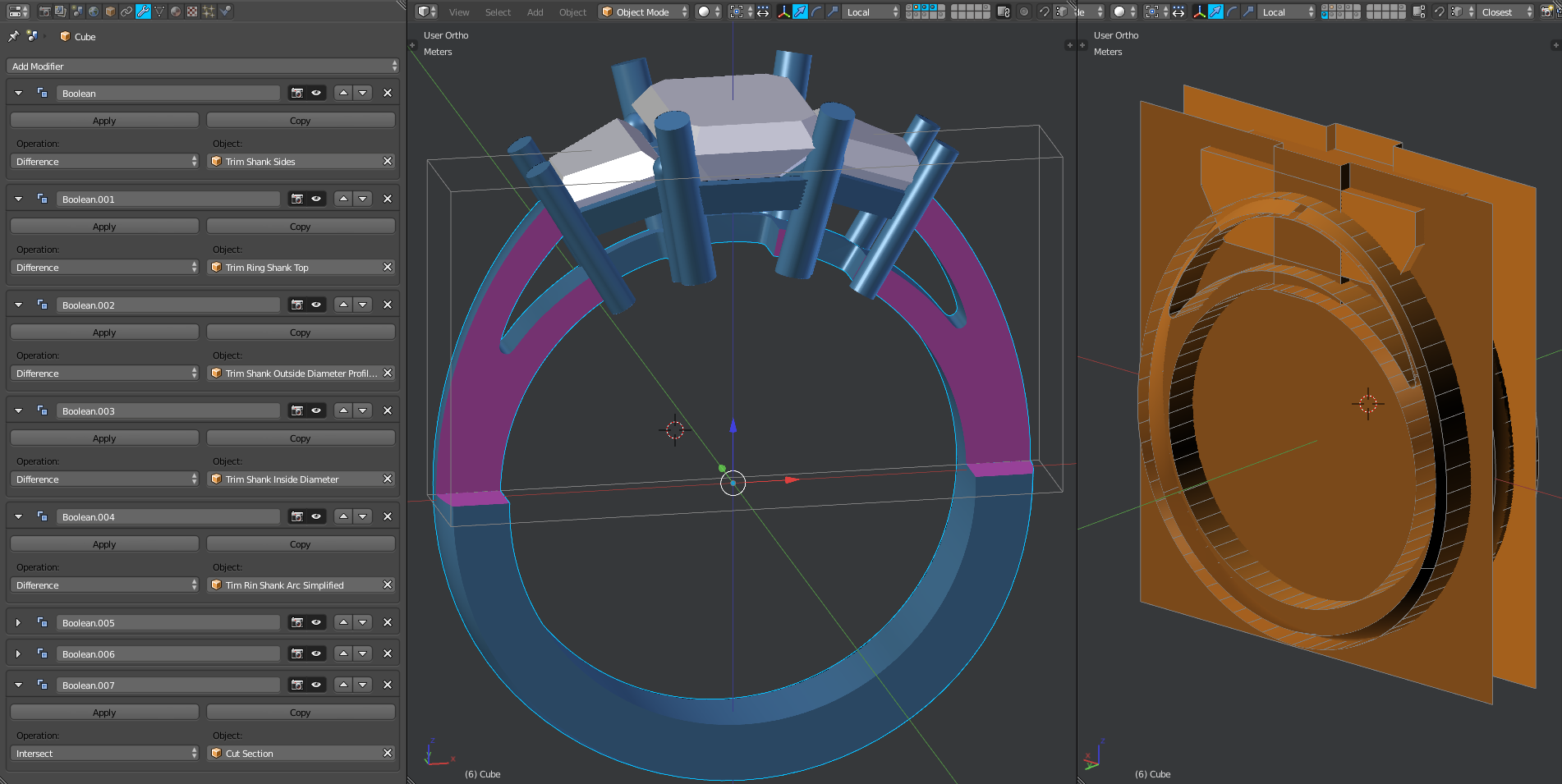This screenshot has height=784, width=1562.
Task: Switch to the Texture properties tab
Action: point(191,11)
